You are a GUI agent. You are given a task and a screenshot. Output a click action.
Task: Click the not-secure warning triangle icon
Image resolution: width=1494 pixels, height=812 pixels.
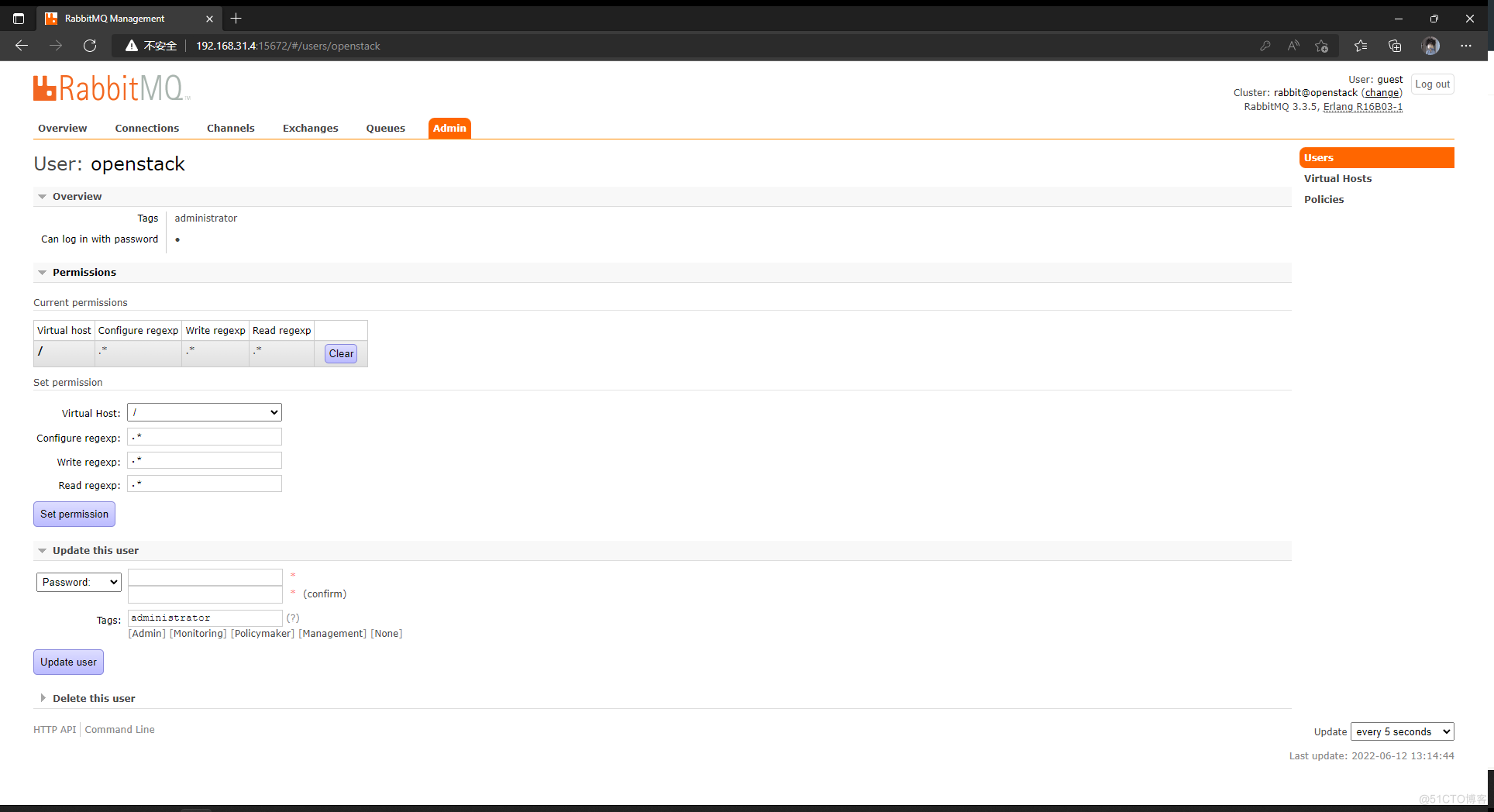pyautogui.click(x=132, y=46)
